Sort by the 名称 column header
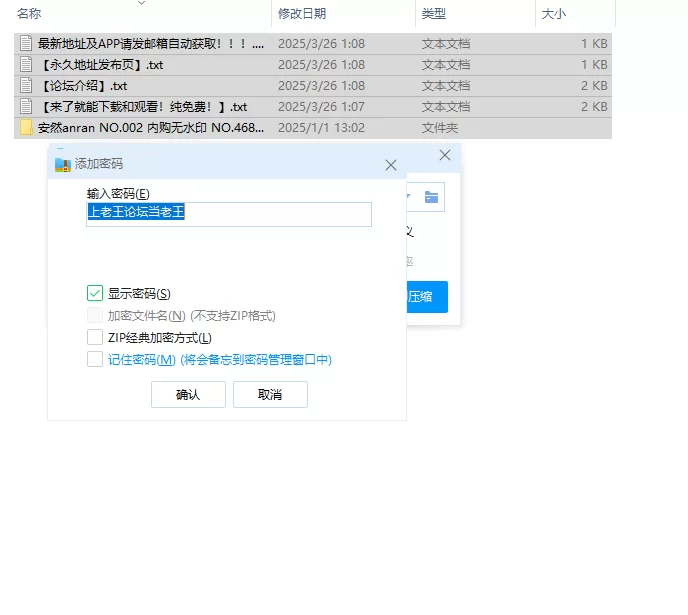This screenshot has width=688, height=615. pyautogui.click(x=29, y=14)
